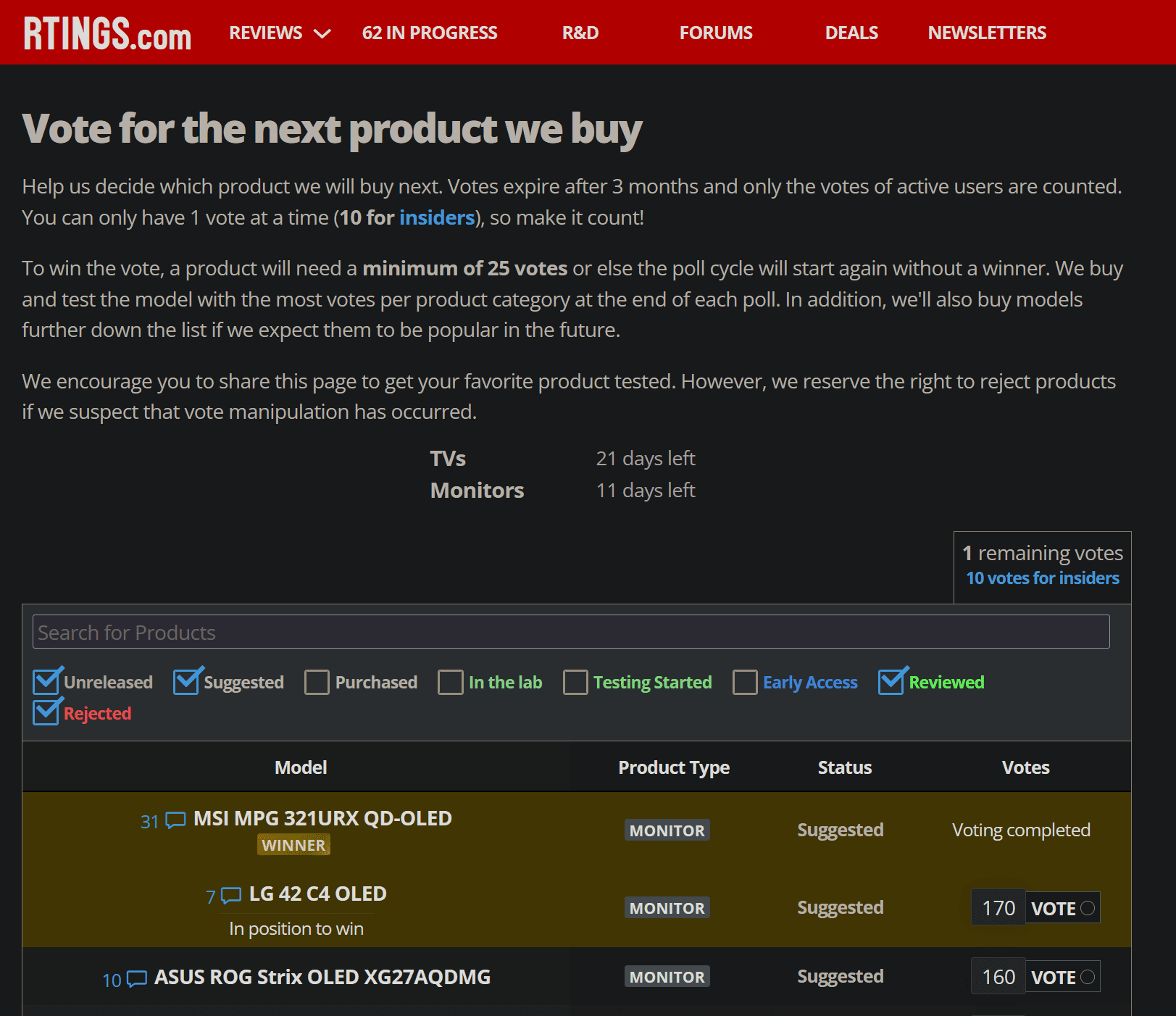Click the Monitors poll label
Viewport: 1176px width, 1016px height.
coord(477,490)
